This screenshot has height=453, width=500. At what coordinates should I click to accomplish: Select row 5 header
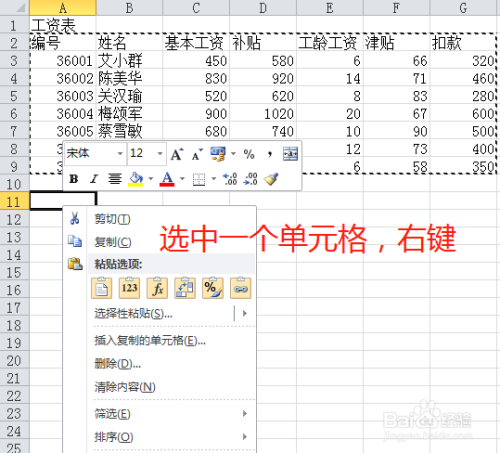coord(14,96)
